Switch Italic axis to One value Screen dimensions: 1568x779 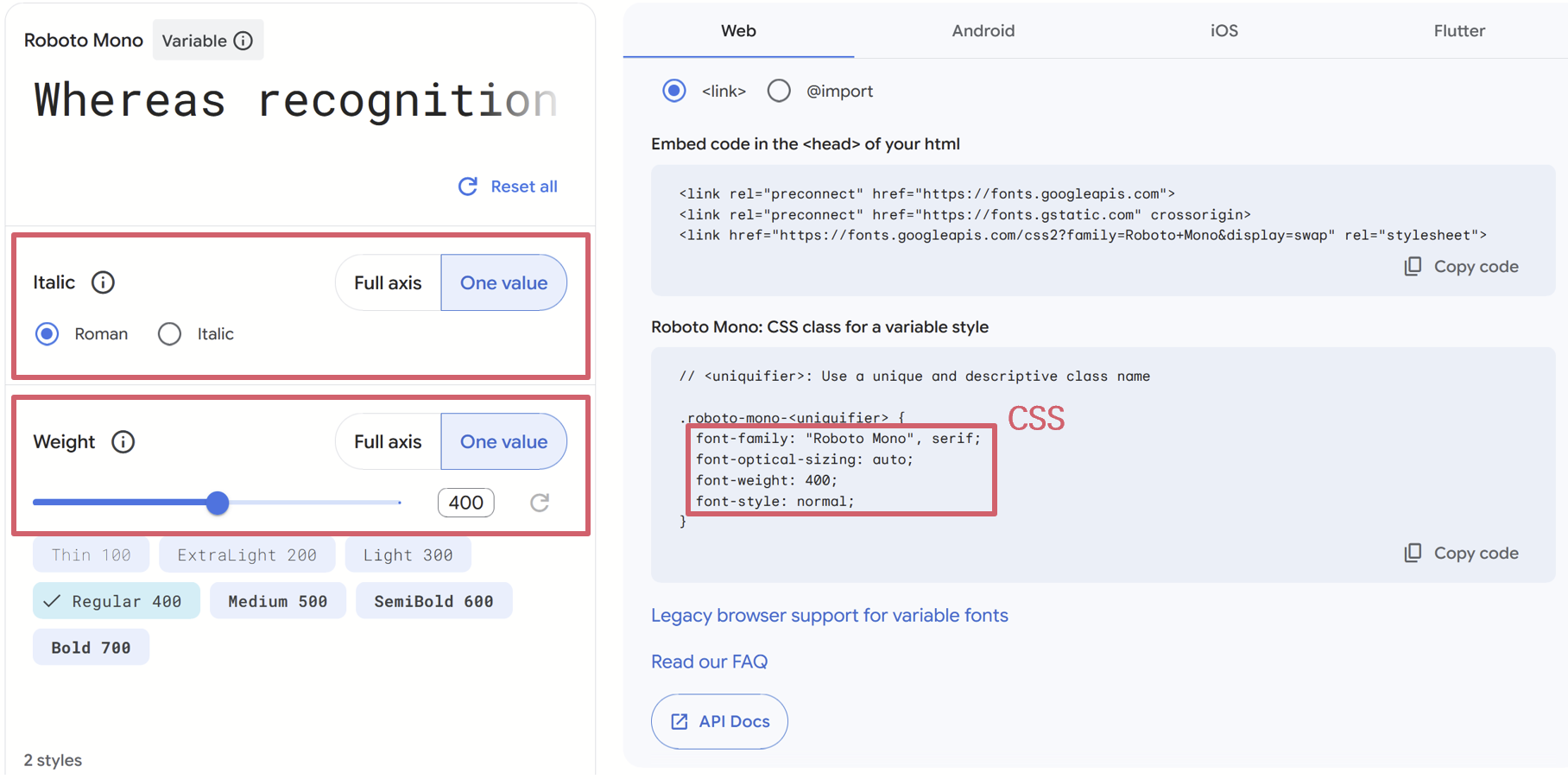tap(503, 282)
